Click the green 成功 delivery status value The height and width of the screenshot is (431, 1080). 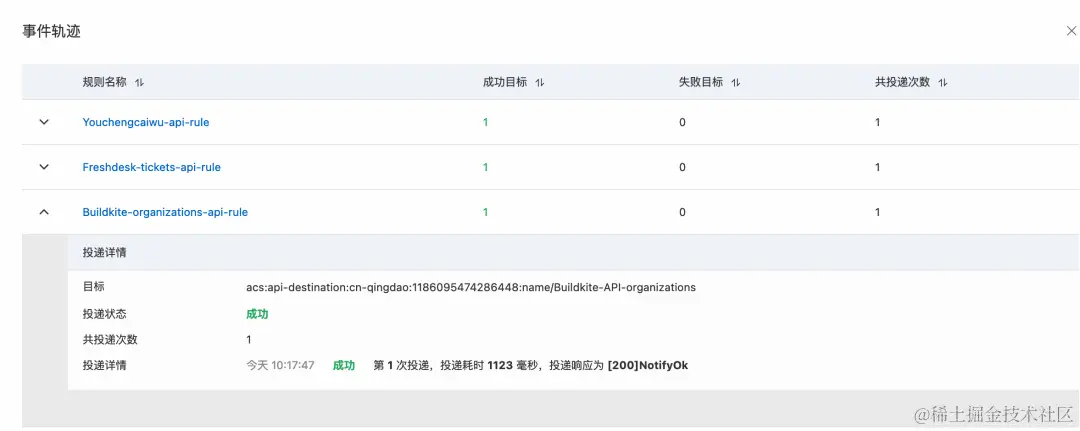point(257,314)
